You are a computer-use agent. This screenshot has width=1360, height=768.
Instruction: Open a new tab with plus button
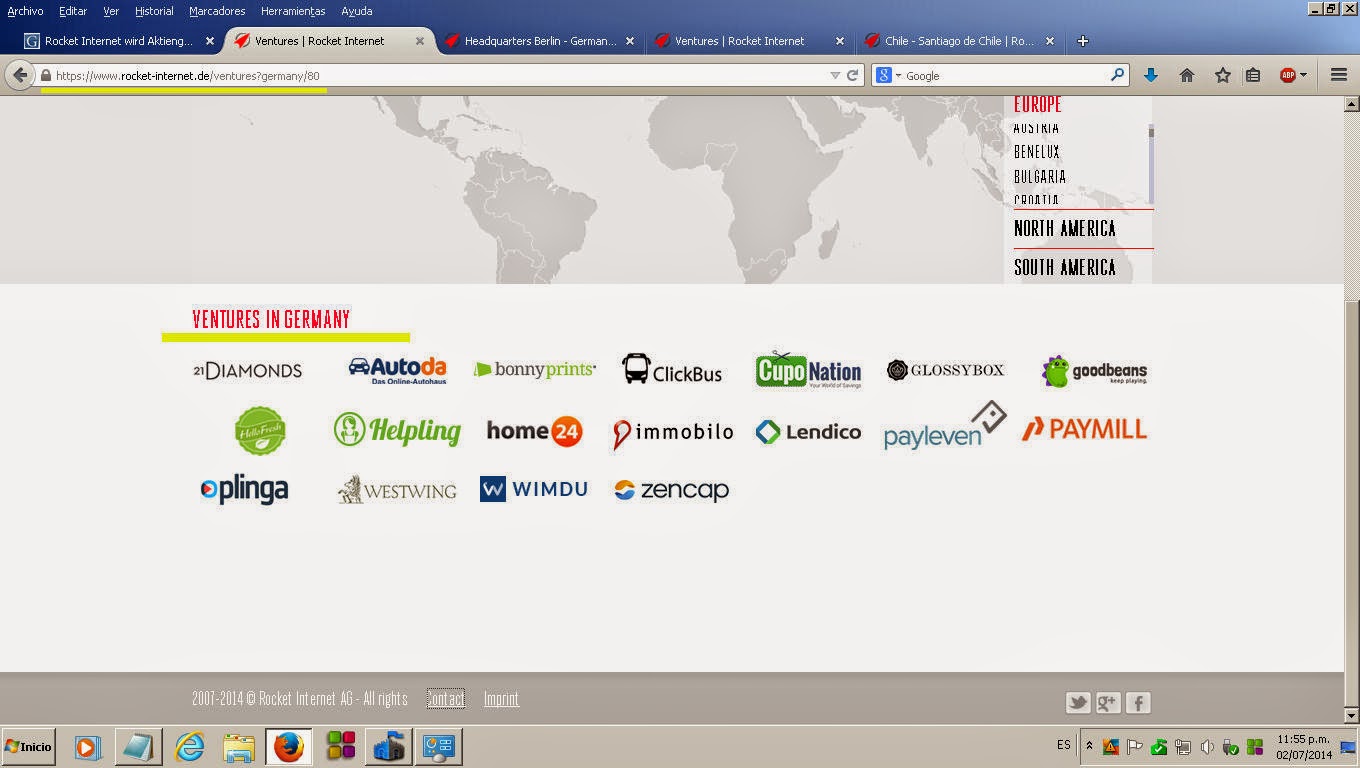click(1082, 41)
